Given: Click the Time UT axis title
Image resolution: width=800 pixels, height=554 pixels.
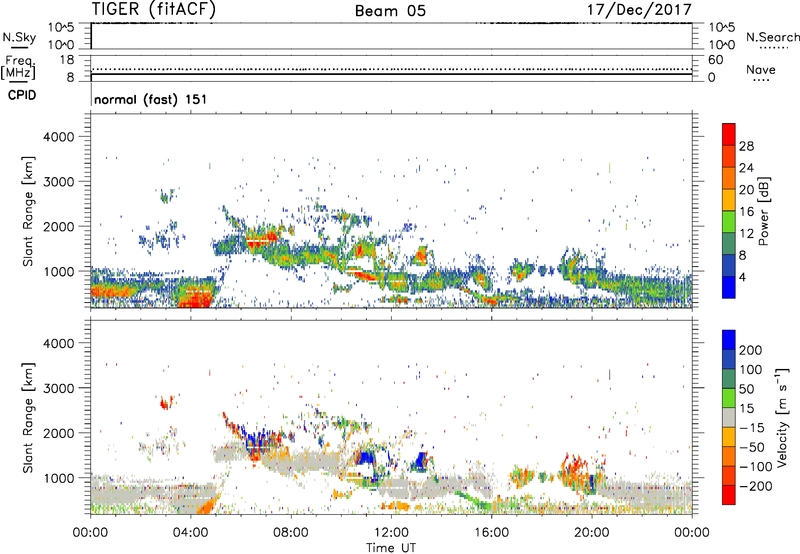Looking at the screenshot, I should point(391,548).
